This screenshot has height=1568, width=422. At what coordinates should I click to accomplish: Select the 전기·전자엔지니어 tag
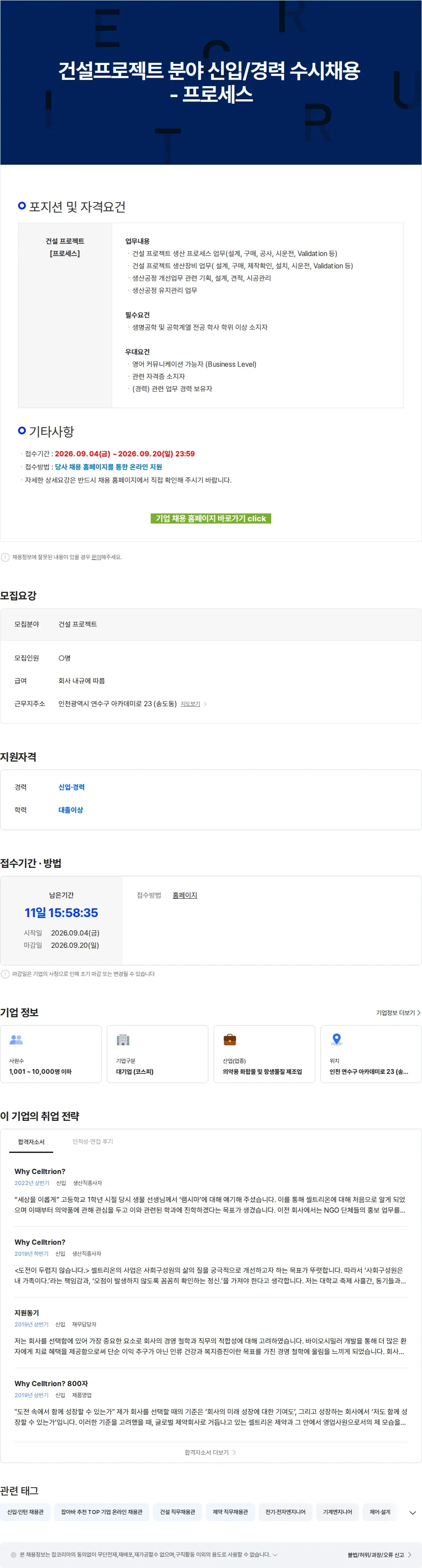(x=286, y=1512)
